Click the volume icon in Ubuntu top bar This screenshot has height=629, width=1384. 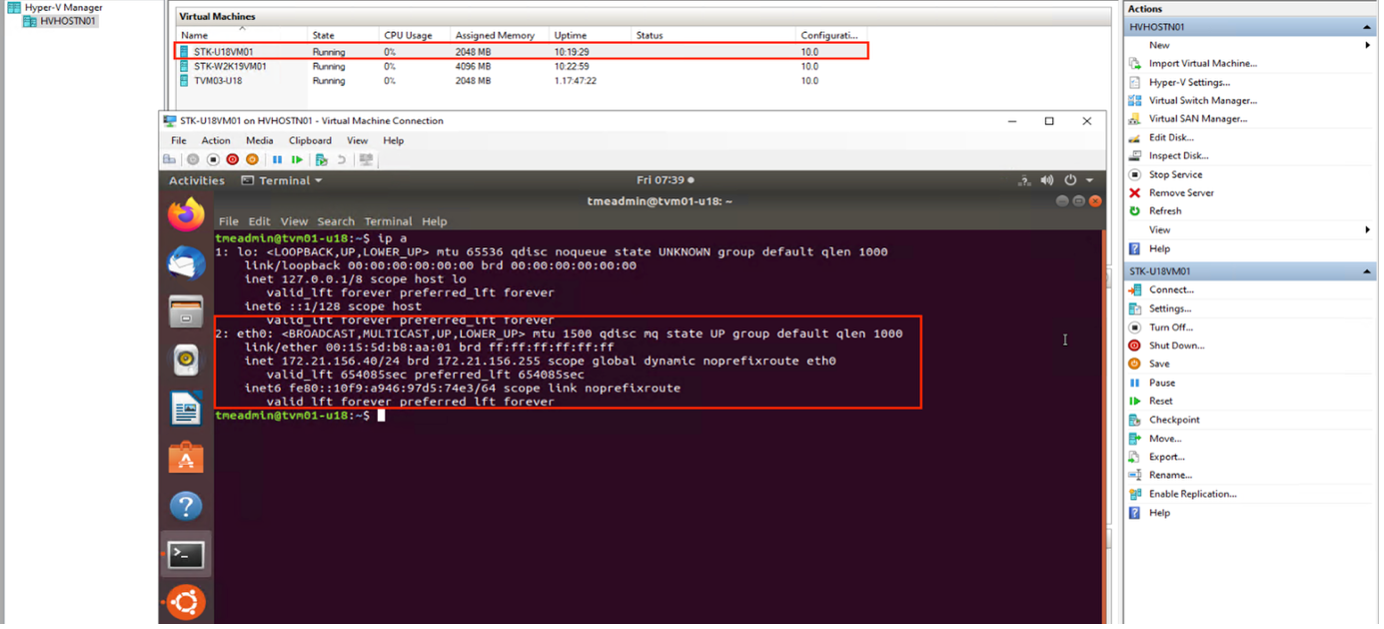[x=1047, y=181]
